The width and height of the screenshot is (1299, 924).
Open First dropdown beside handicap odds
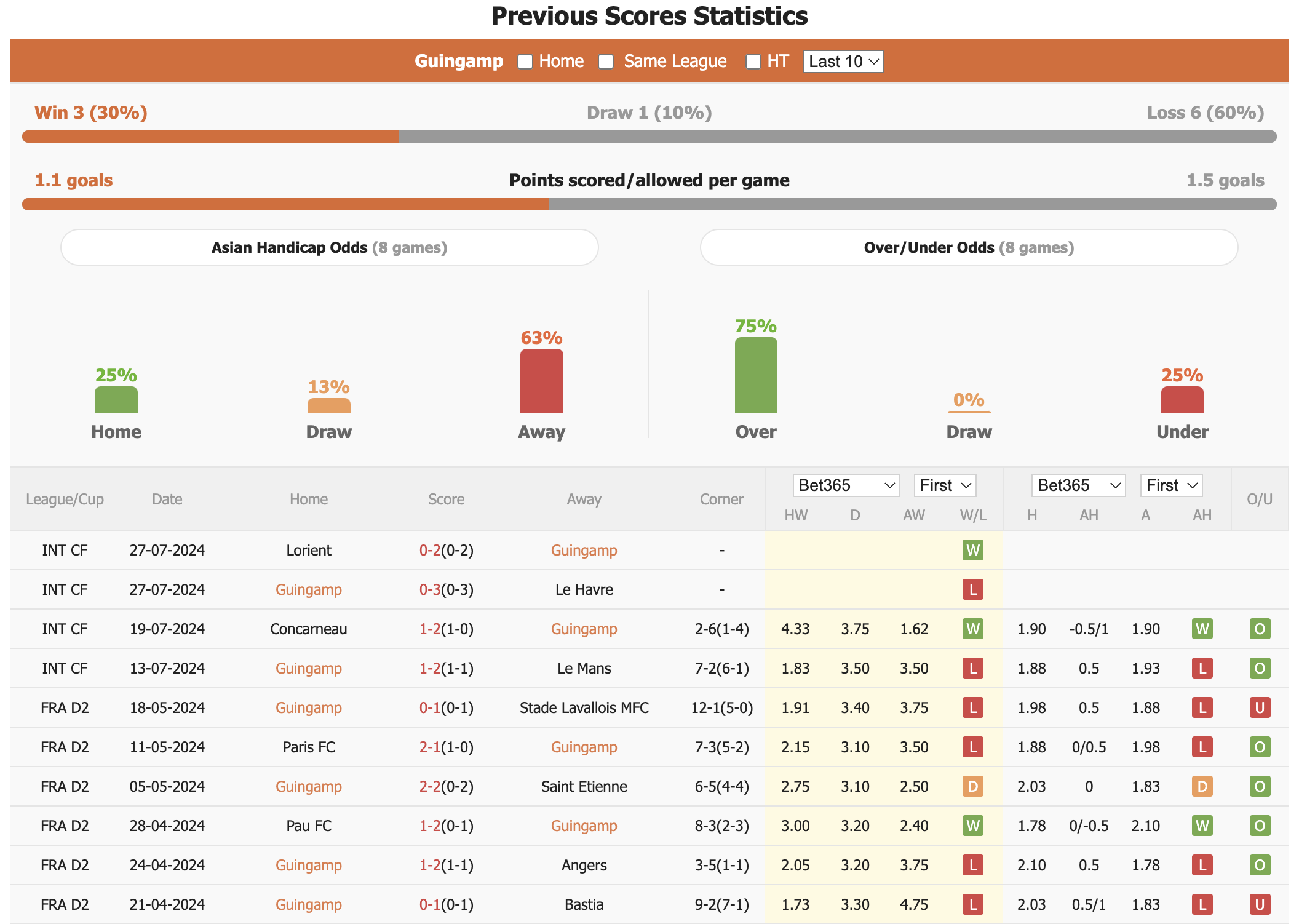[1171, 485]
